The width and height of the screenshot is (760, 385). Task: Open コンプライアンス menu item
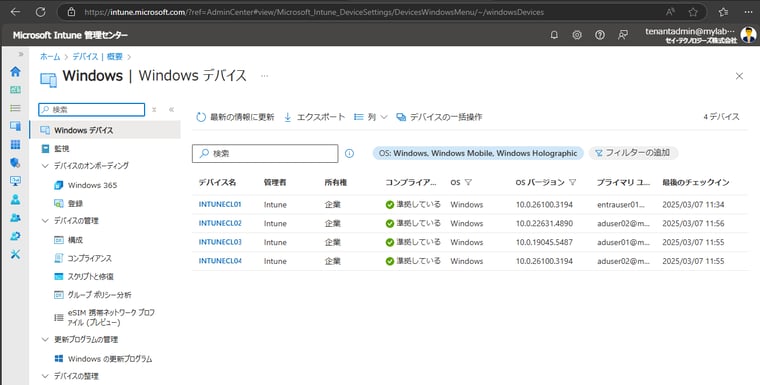tap(90, 258)
